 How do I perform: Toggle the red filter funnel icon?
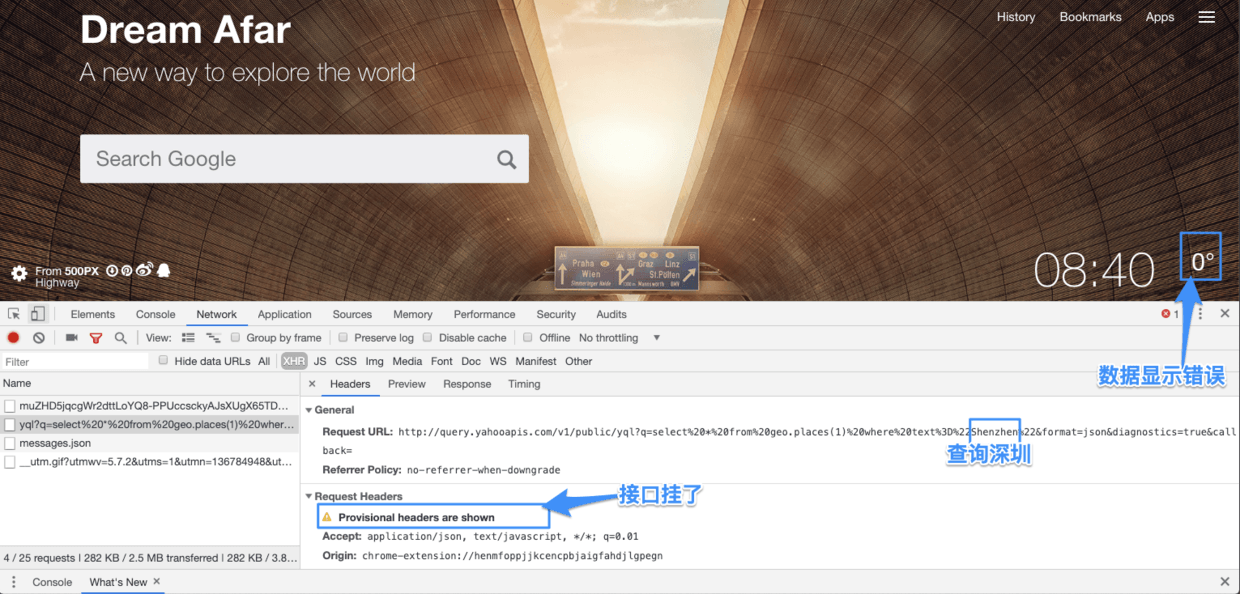96,338
